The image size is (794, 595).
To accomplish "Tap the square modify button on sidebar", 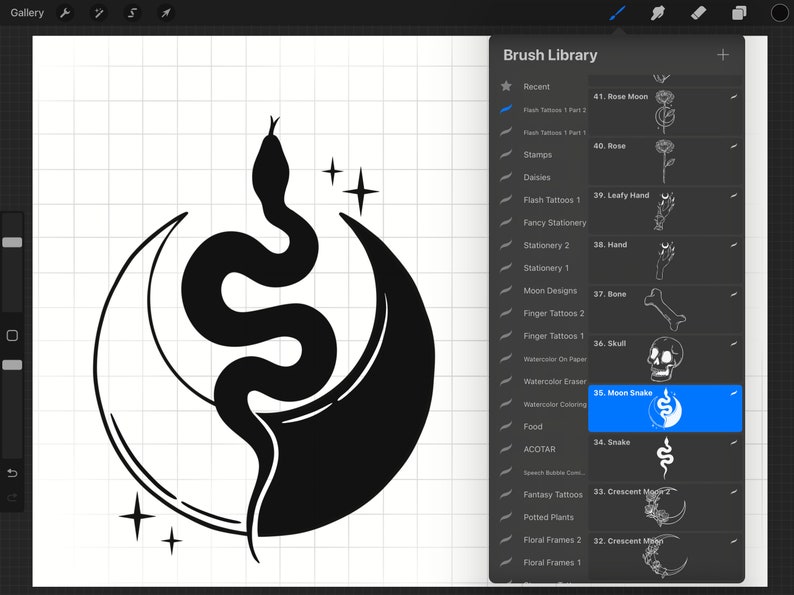I will pyautogui.click(x=12, y=335).
